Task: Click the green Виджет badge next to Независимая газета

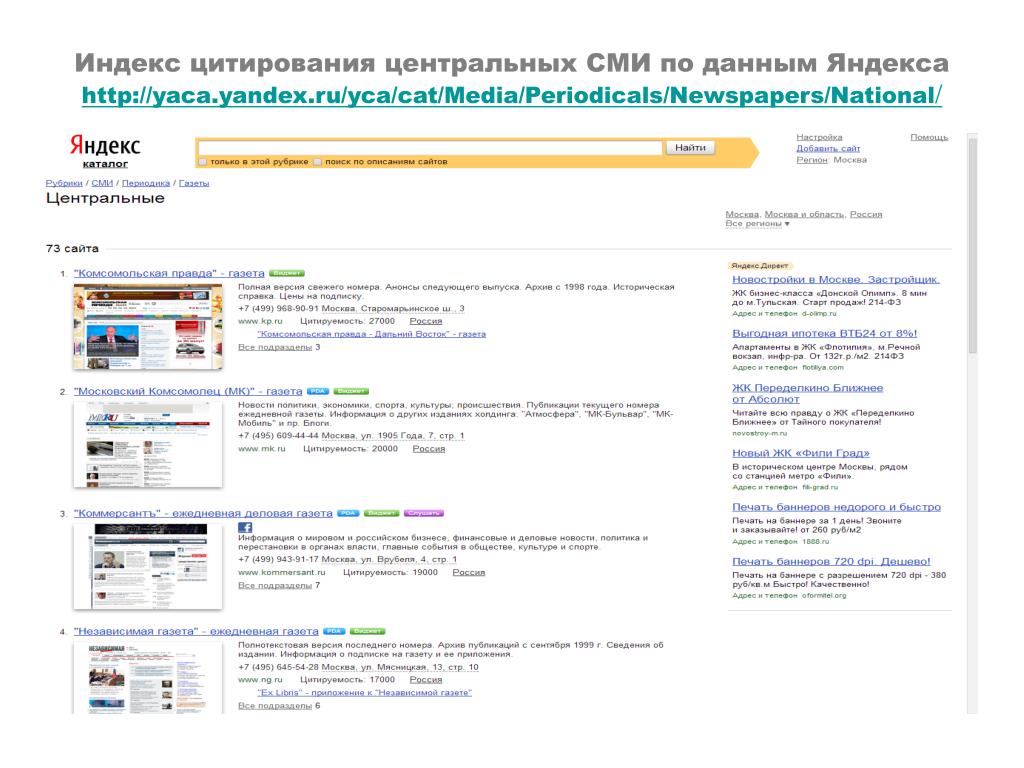Action: pyautogui.click(x=368, y=631)
